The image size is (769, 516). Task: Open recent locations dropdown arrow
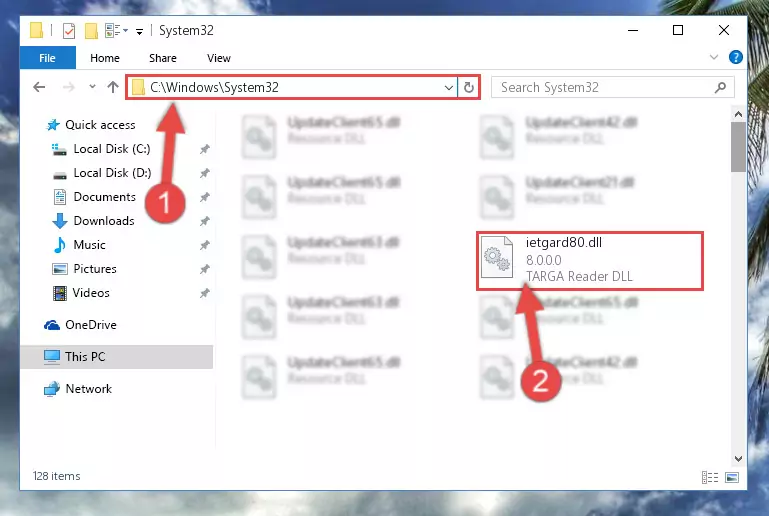click(92, 87)
